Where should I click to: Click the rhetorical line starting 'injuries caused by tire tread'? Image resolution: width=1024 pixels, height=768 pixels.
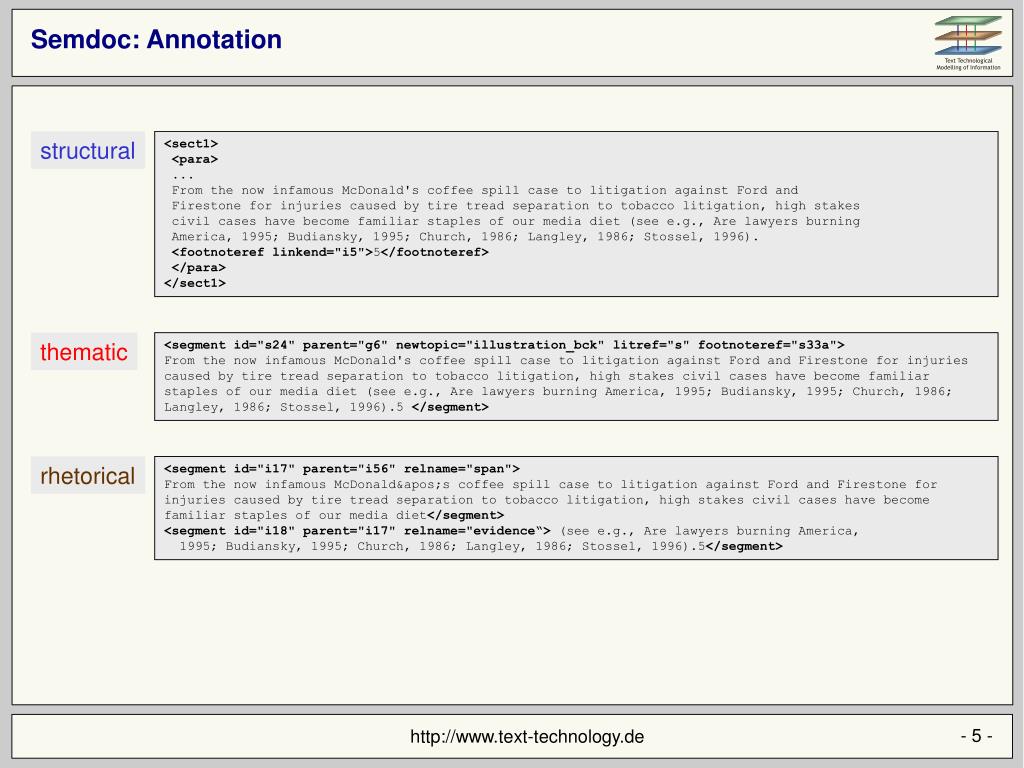coord(547,500)
